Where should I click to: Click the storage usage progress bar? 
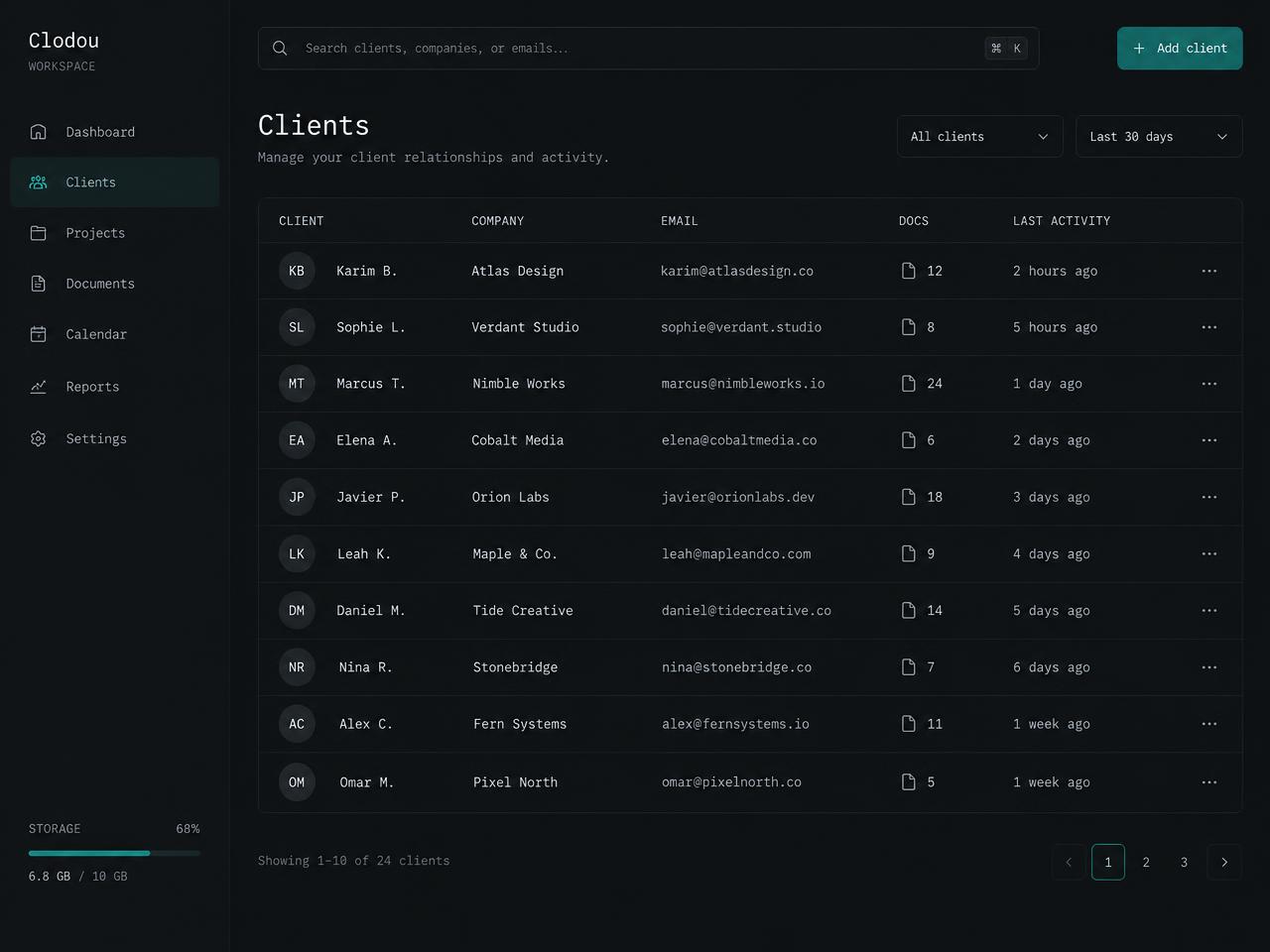114,853
